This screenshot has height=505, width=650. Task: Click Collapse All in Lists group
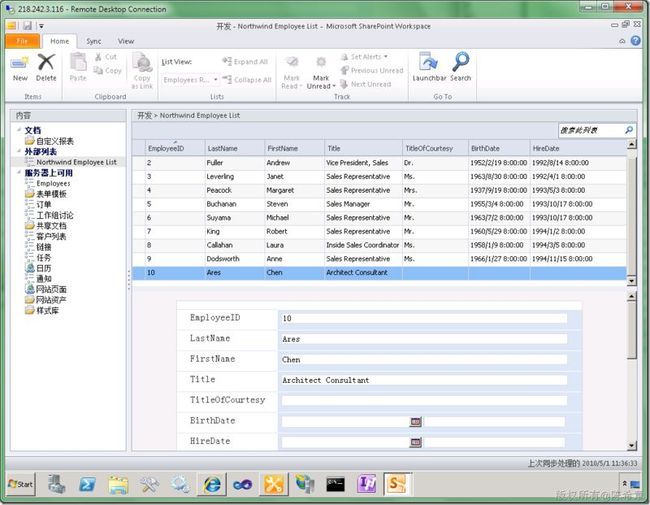(x=247, y=80)
